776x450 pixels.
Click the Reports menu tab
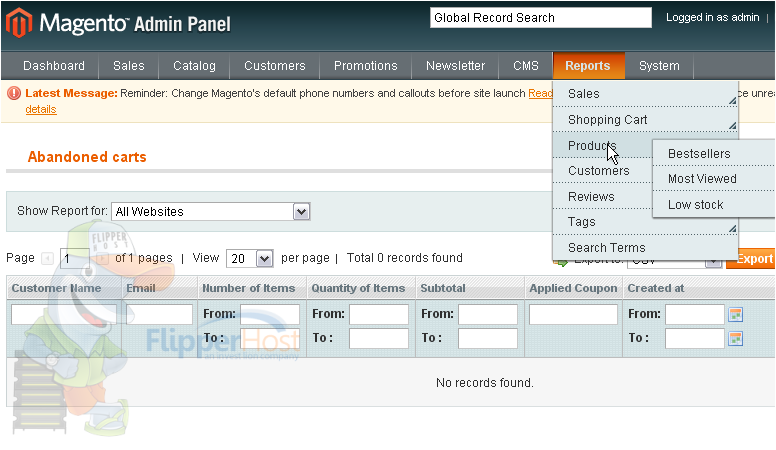click(588, 65)
